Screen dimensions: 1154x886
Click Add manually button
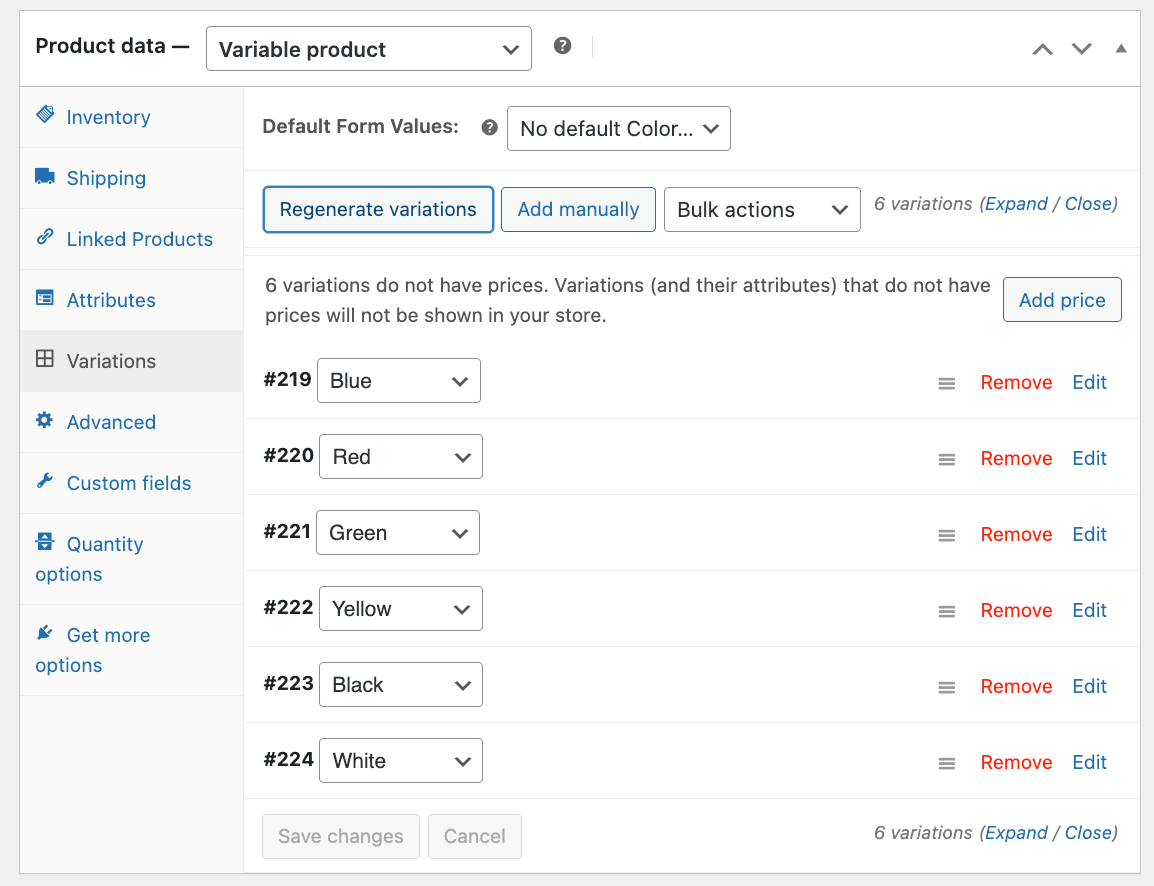578,210
